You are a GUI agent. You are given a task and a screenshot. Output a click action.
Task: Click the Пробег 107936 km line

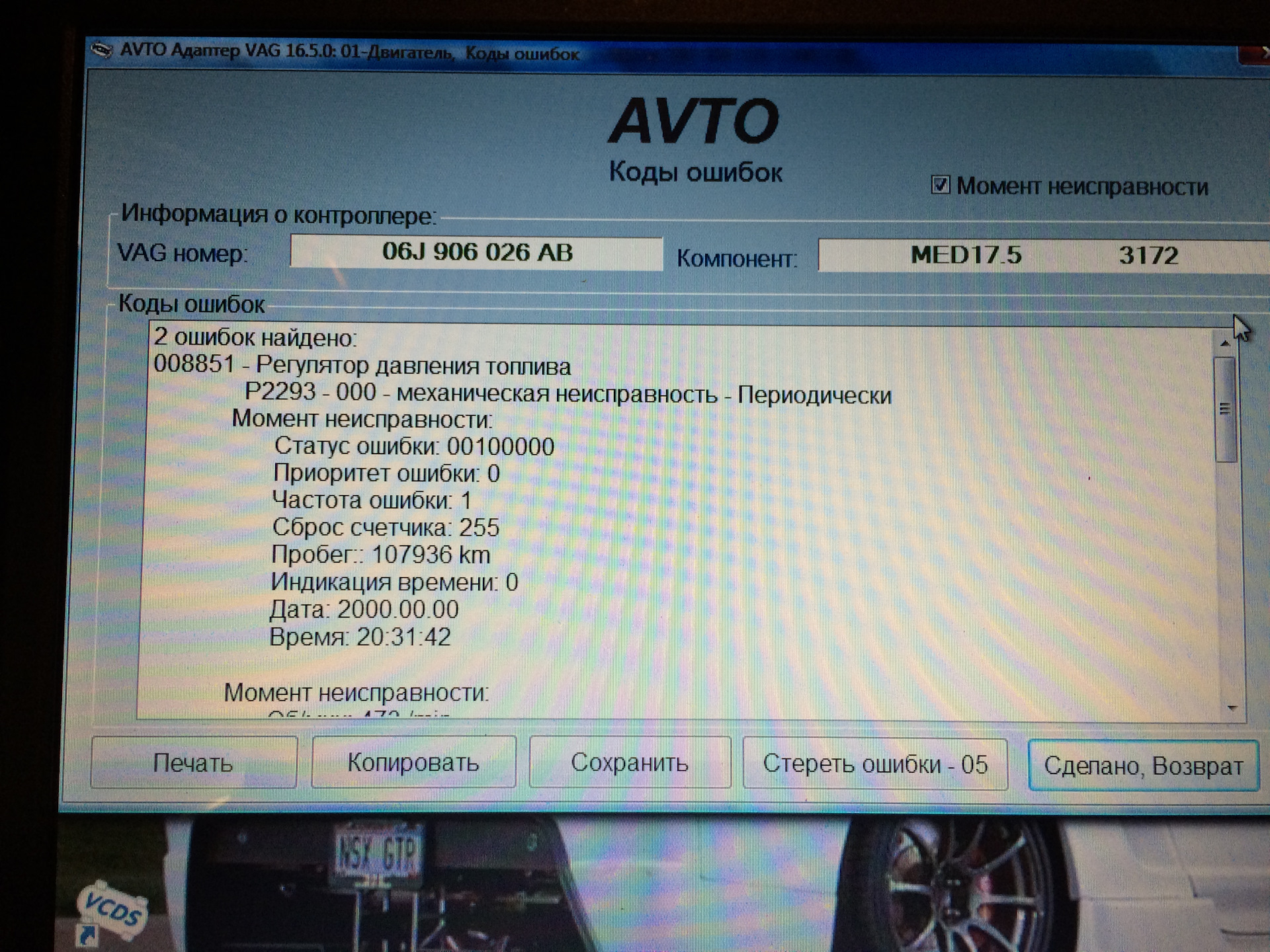381,555
